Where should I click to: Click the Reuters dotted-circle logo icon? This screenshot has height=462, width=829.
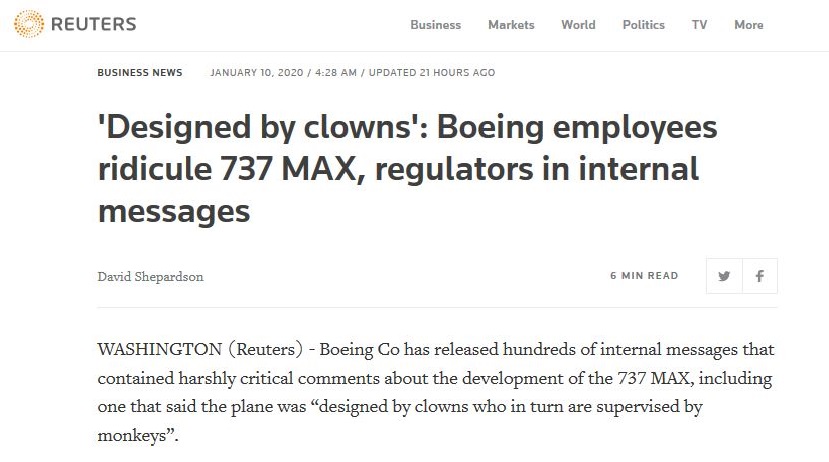(30, 24)
